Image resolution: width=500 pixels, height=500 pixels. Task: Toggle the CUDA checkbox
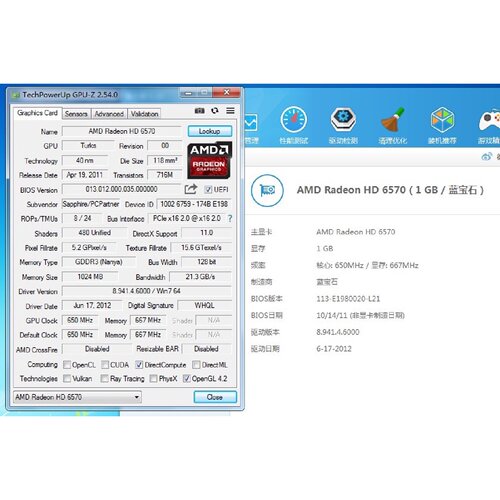click(105, 365)
